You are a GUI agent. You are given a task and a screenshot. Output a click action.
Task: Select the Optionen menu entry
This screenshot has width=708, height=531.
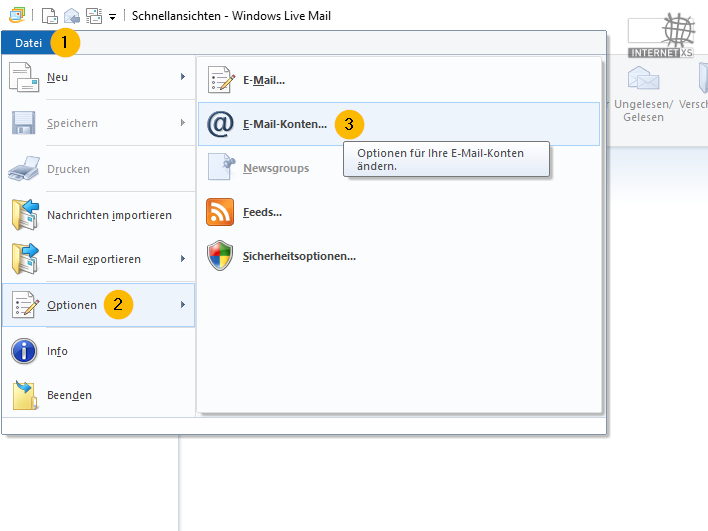click(x=98, y=305)
